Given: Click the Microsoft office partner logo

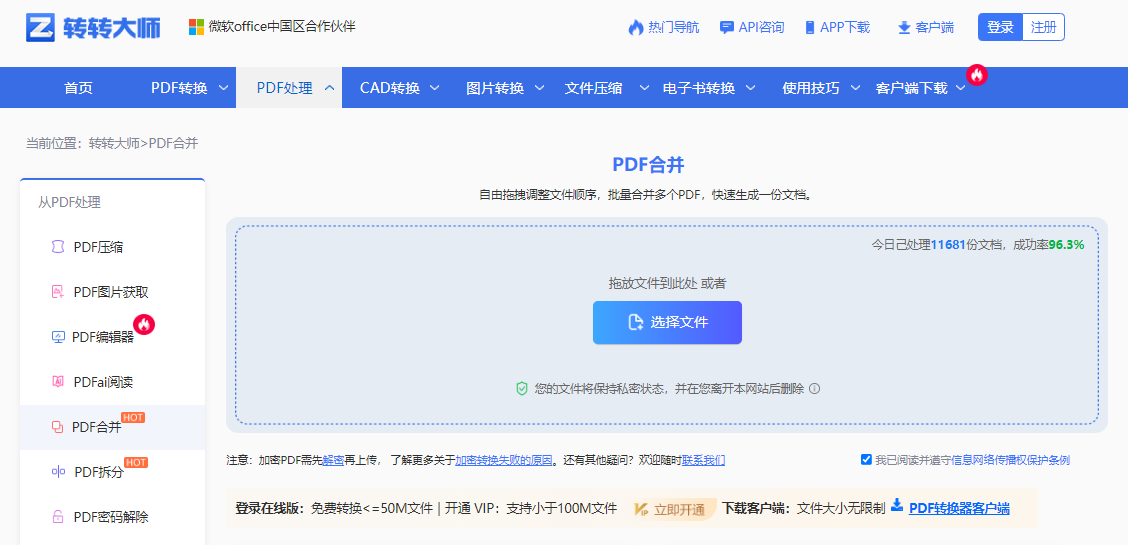Looking at the screenshot, I should coord(196,27).
